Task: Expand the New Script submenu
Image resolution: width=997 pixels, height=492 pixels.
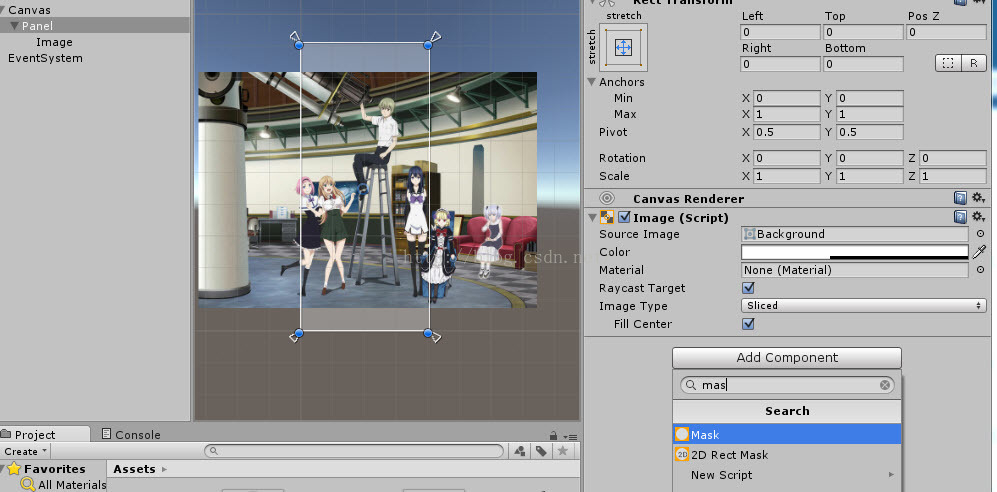Action: point(891,475)
